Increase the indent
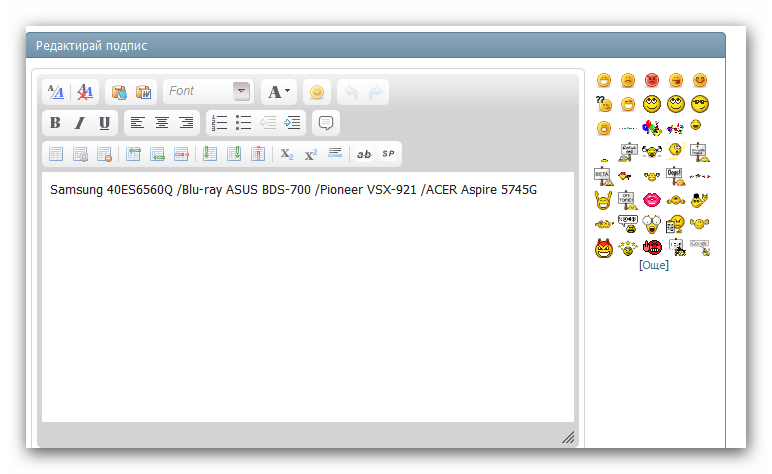772x474 pixels. point(292,123)
